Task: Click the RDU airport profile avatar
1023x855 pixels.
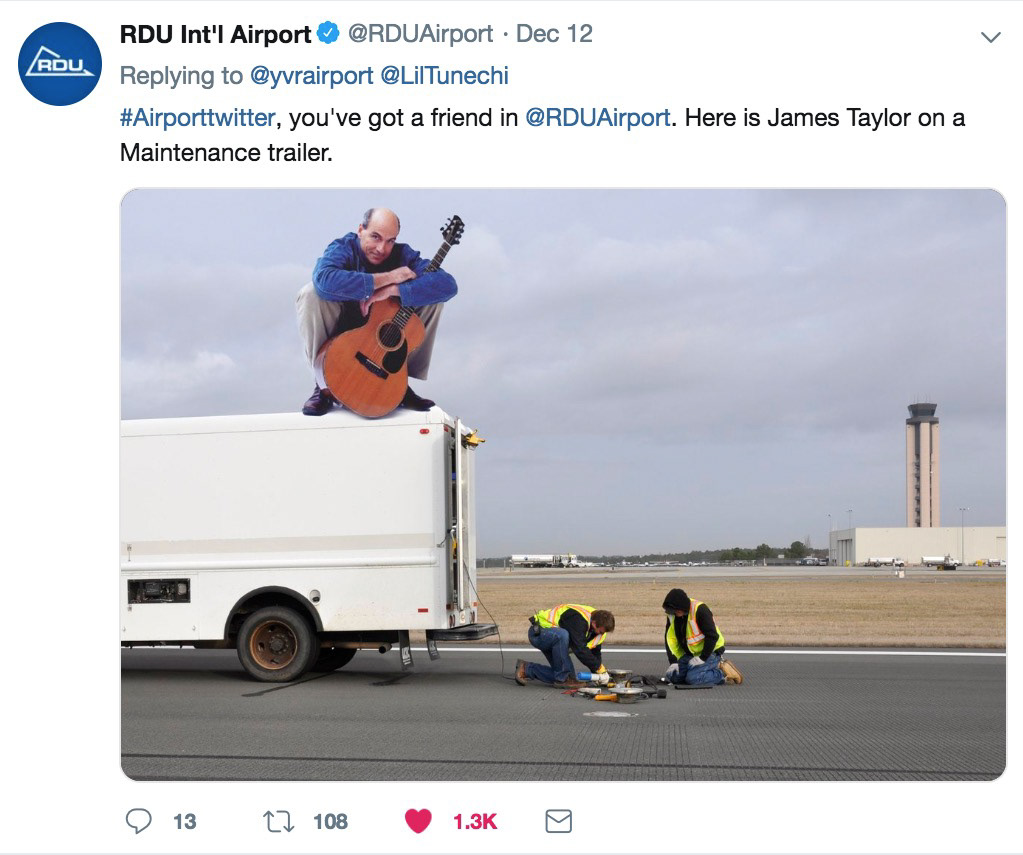Action: tap(60, 64)
